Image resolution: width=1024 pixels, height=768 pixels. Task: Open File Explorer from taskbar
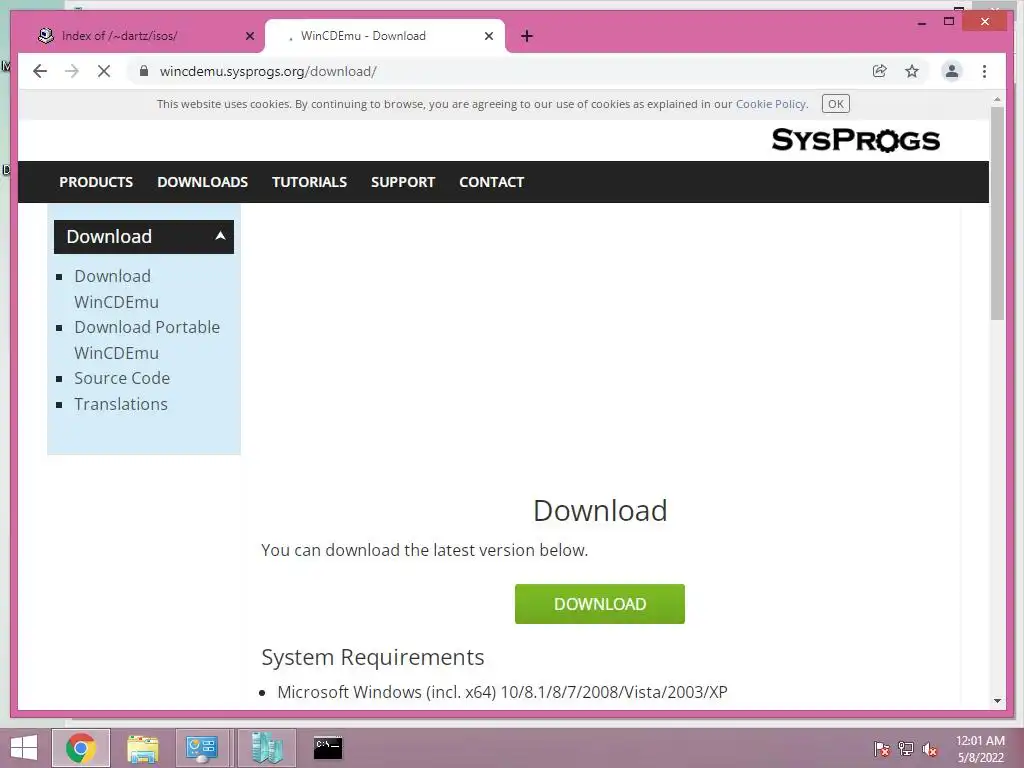tap(142, 748)
